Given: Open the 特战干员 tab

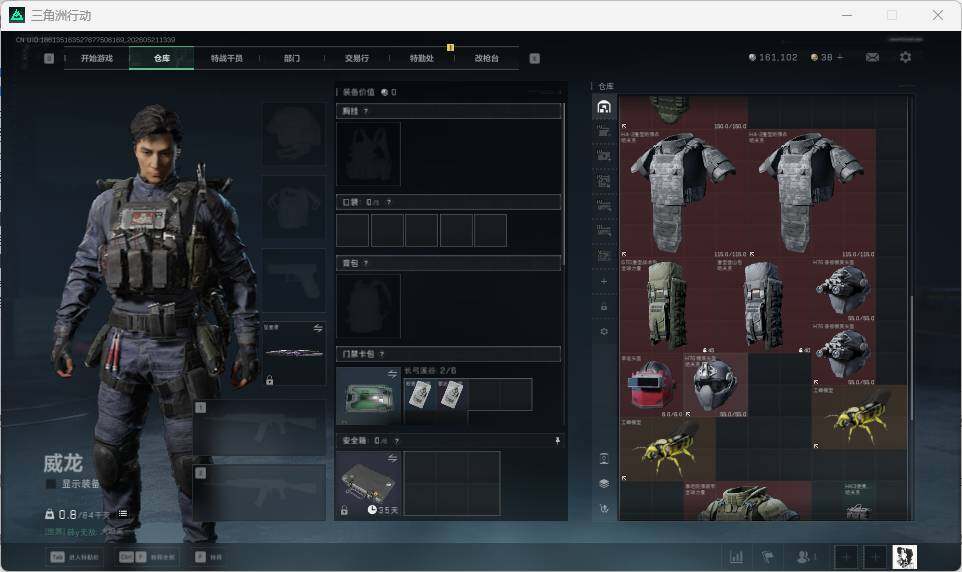Looking at the screenshot, I should coord(226,58).
